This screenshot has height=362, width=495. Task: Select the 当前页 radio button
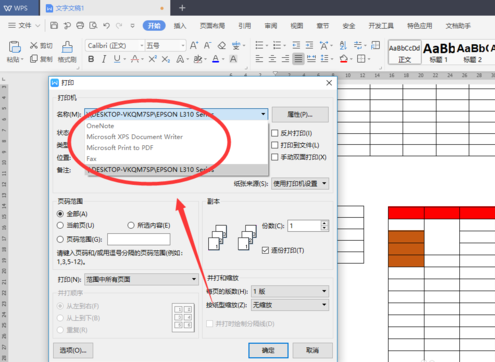tap(60, 226)
